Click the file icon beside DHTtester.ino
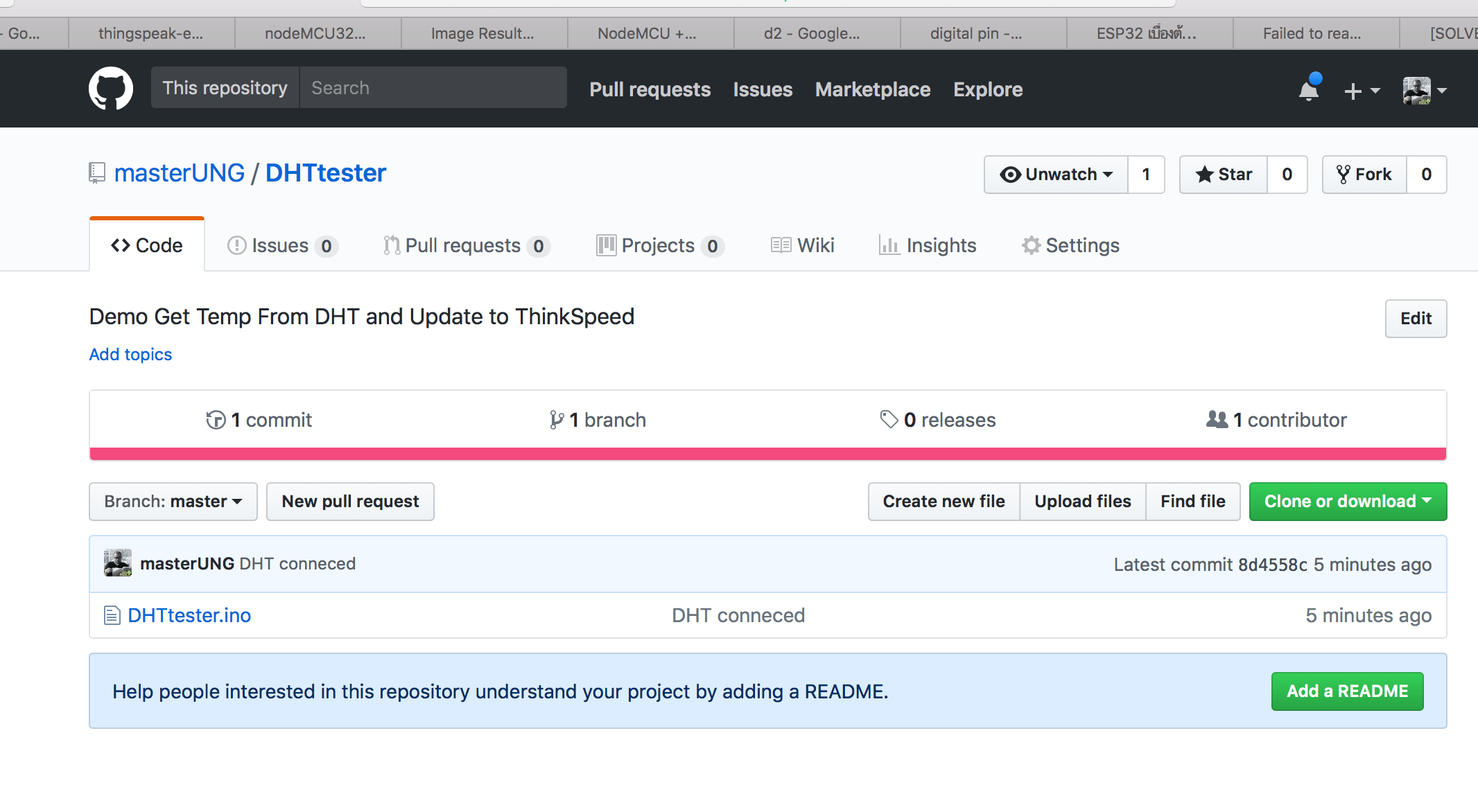 (112, 615)
